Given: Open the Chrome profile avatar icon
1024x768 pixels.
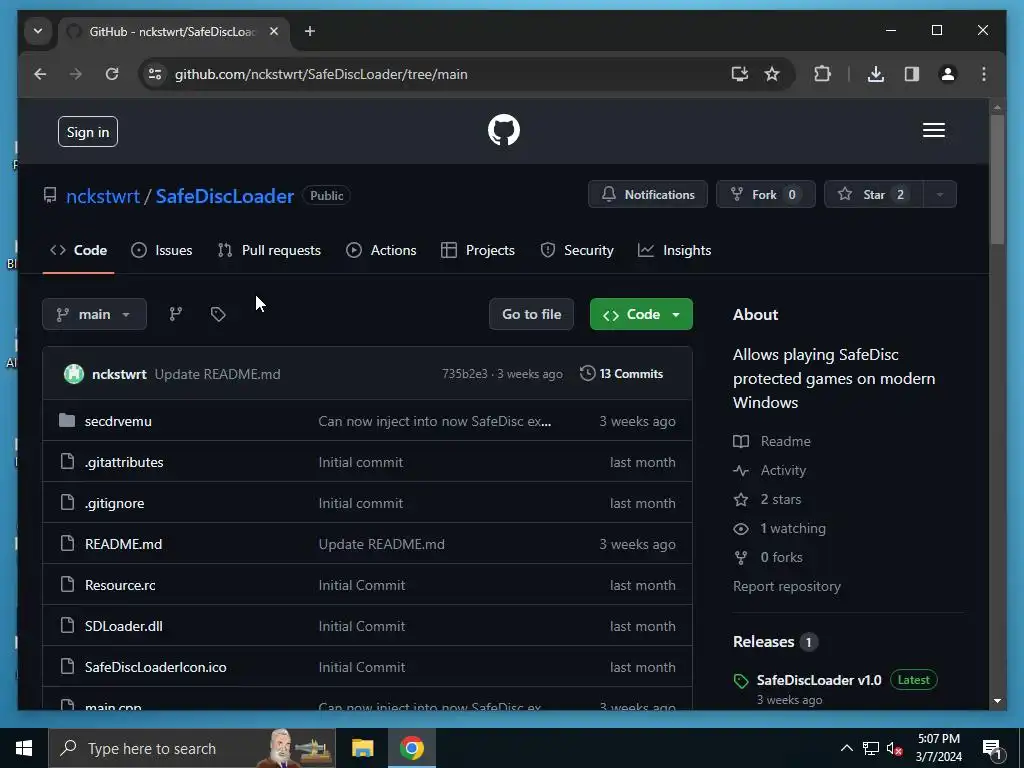Looking at the screenshot, I should pos(948,74).
